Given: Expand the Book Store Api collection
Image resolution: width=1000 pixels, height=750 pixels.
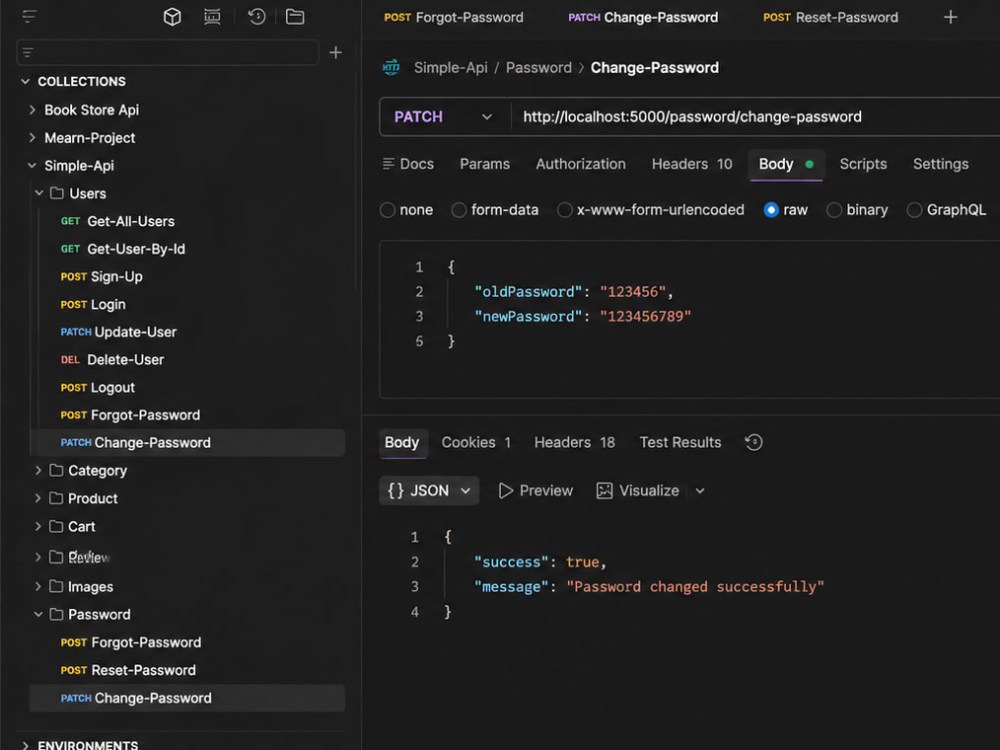Looking at the screenshot, I should [32, 110].
